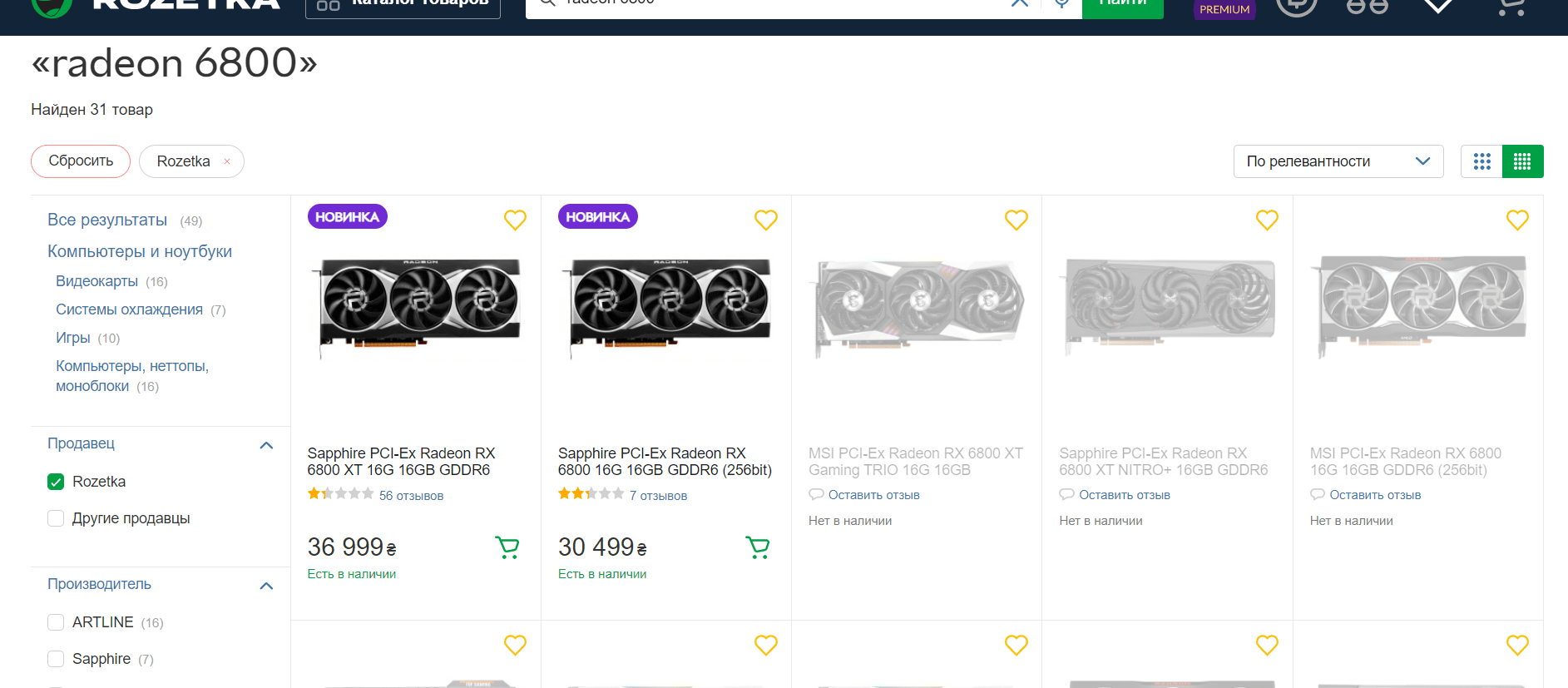1568x688 pixels.
Task: Click the Производитель section title
Action: click(99, 584)
